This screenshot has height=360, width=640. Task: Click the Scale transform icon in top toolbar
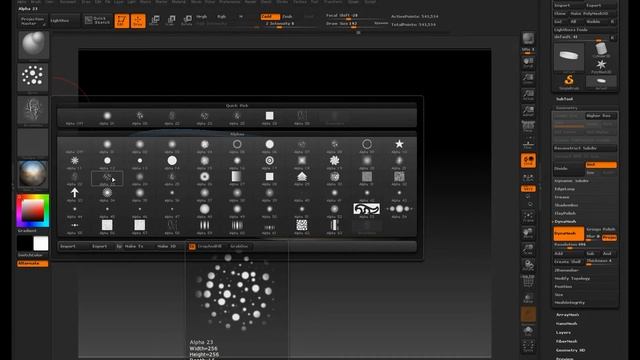click(x=171, y=20)
